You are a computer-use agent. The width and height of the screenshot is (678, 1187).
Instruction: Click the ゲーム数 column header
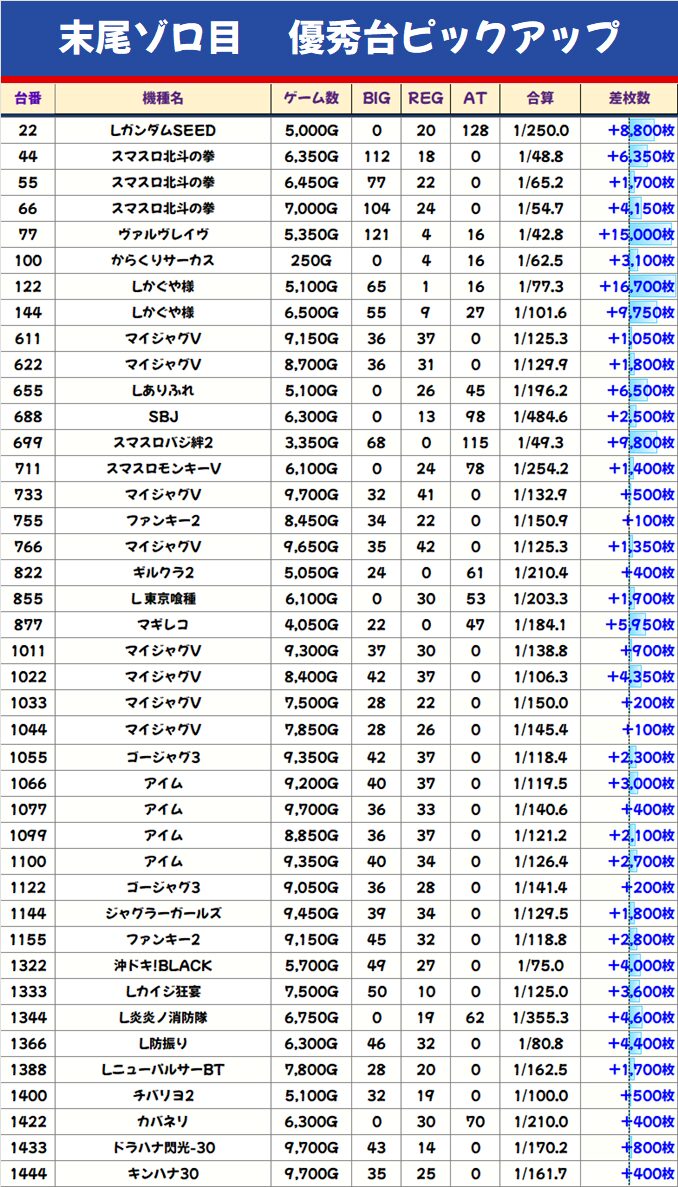pyautogui.click(x=312, y=98)
